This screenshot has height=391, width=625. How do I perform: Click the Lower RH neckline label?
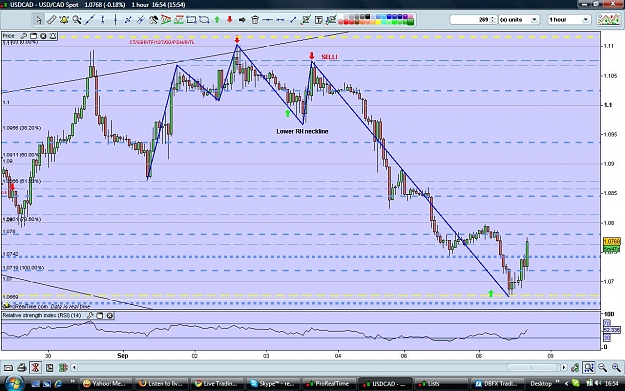[302, 131]
